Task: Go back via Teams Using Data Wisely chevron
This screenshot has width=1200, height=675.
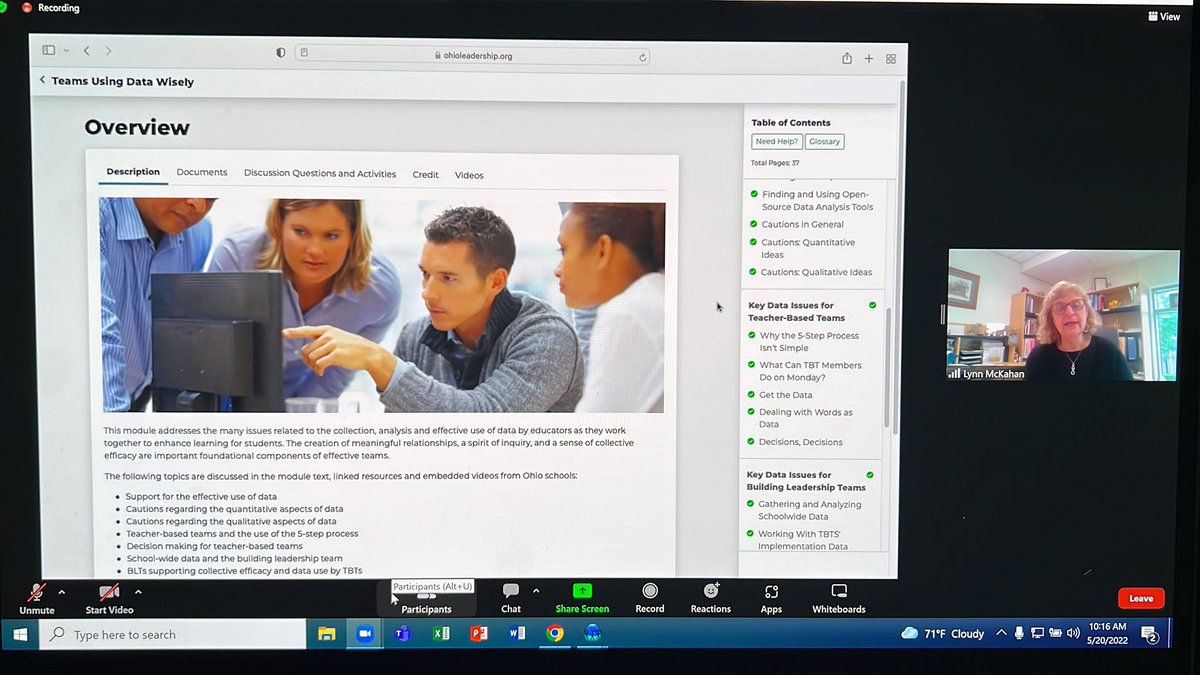Action: click(x=43, y=80)
